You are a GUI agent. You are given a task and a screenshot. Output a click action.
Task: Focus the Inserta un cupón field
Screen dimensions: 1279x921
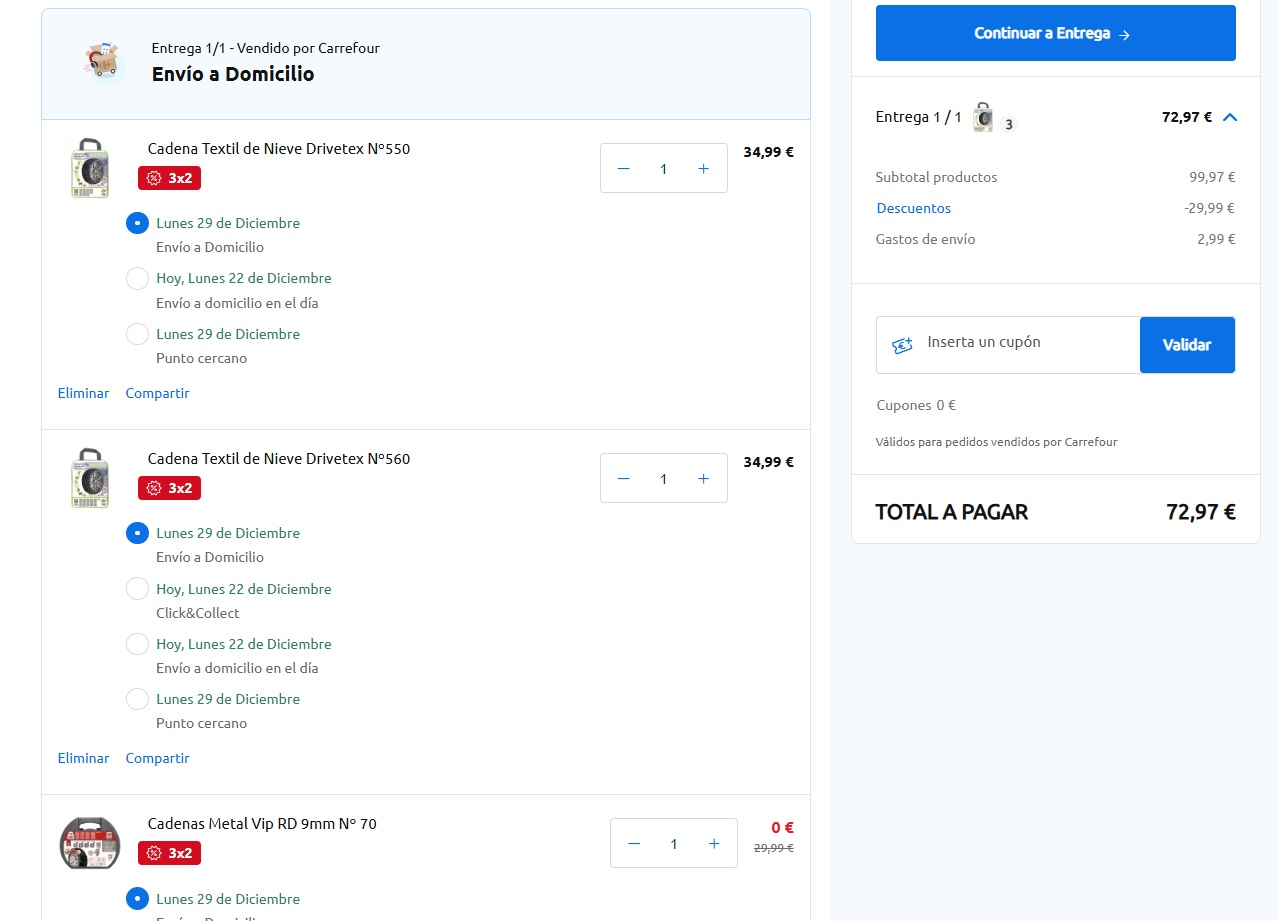click(x=1025, y=343)
